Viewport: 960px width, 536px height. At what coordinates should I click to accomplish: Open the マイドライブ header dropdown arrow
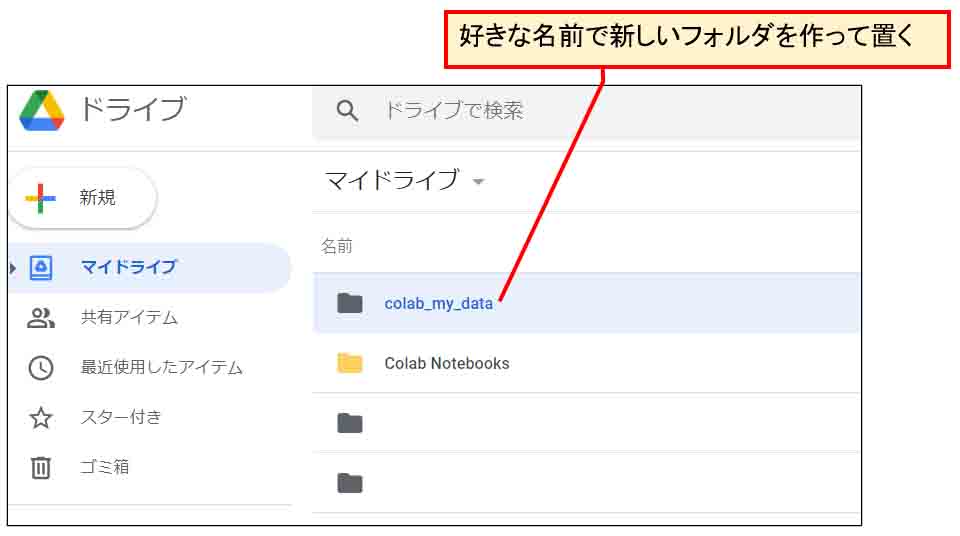click(478, 182)
